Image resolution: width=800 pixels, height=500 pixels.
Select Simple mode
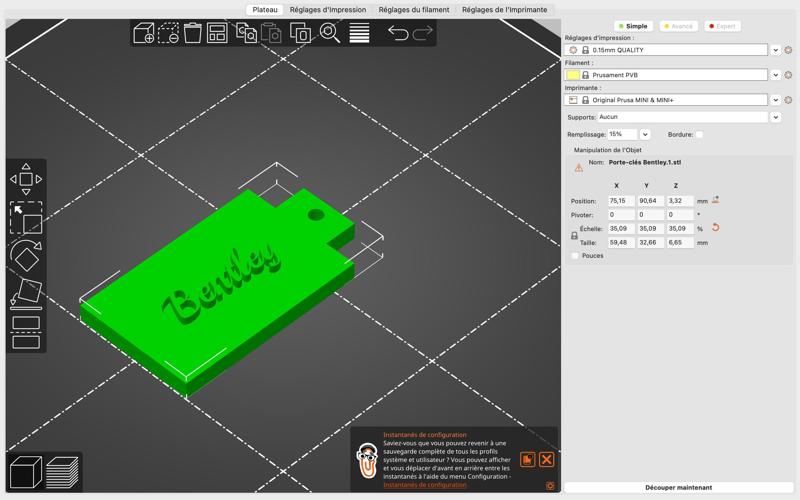click(633, 26)
